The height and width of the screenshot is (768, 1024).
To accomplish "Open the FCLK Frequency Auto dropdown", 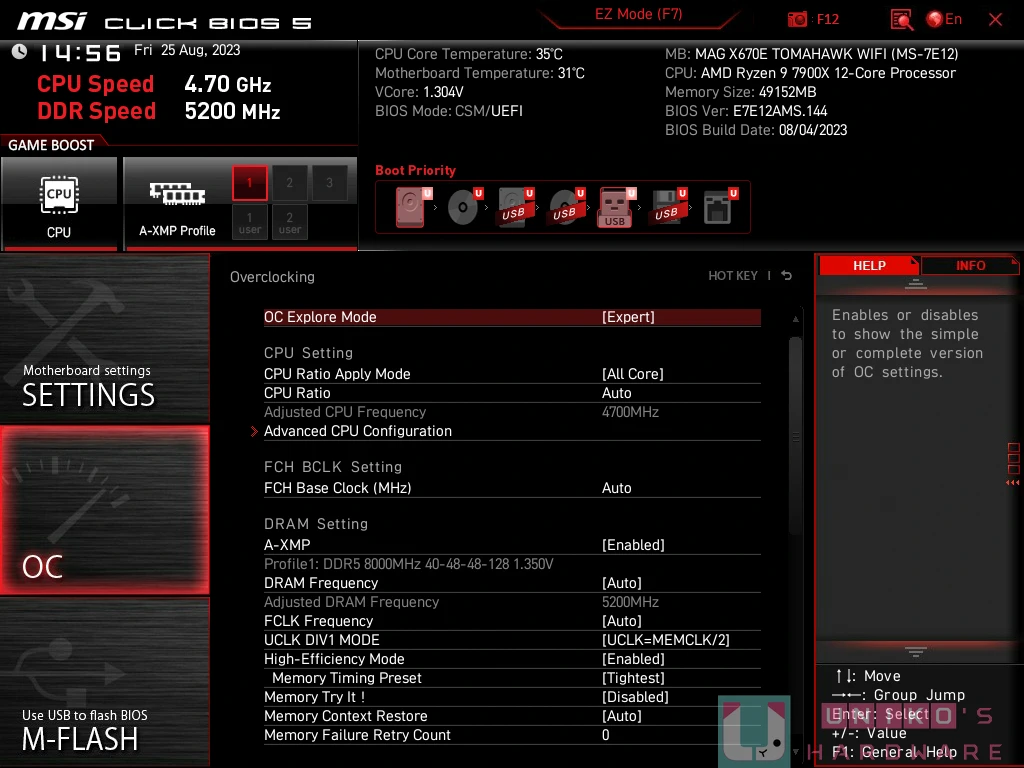I will [x=512, y=620].
